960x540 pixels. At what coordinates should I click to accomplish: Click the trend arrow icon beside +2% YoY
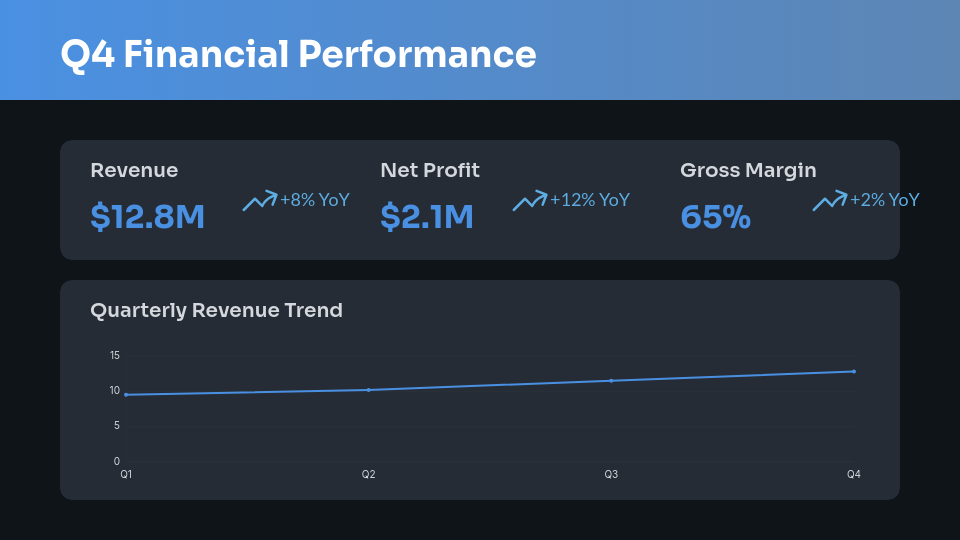pos(829,201)
